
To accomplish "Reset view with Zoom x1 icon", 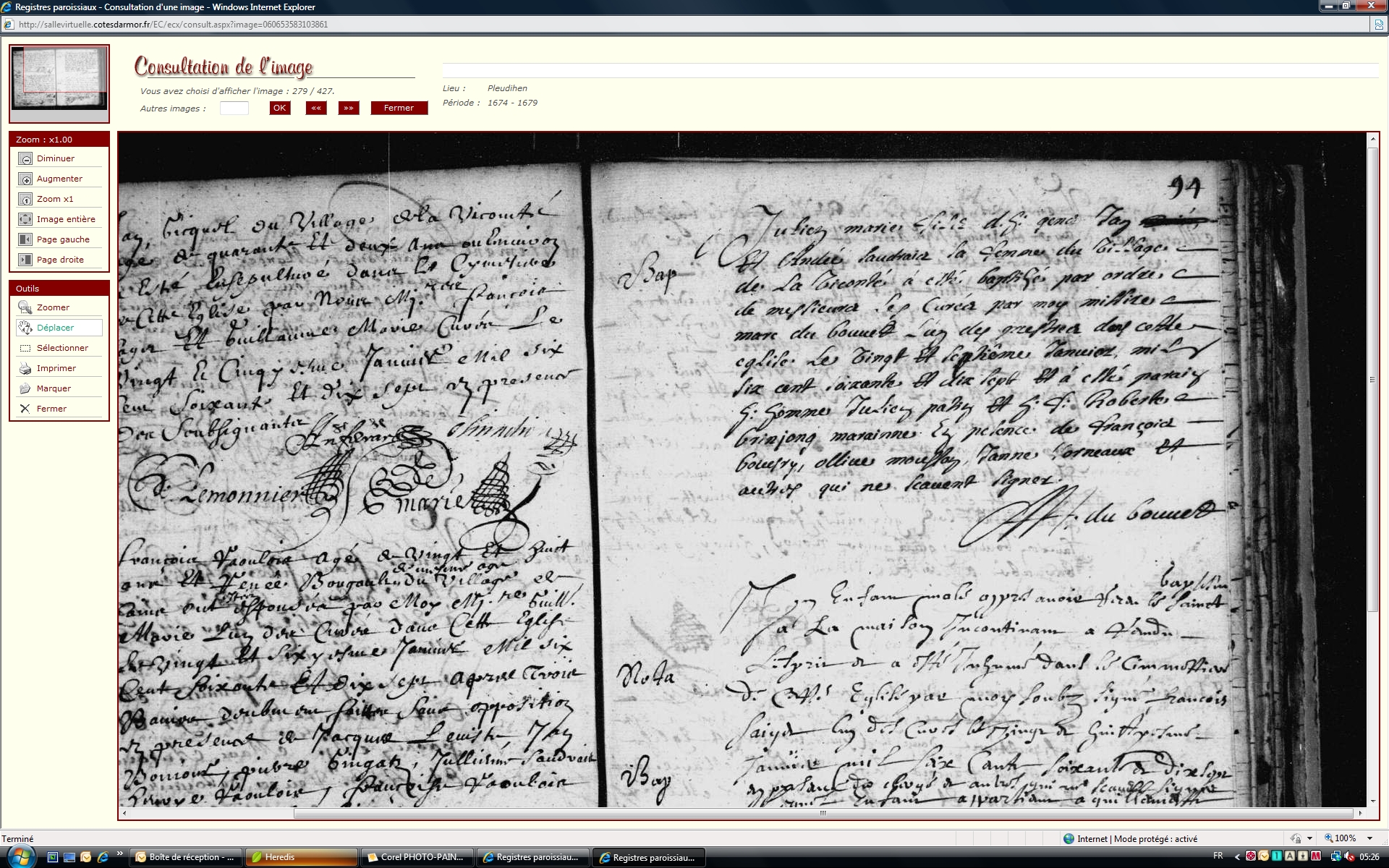I will [x=25, y=199].
